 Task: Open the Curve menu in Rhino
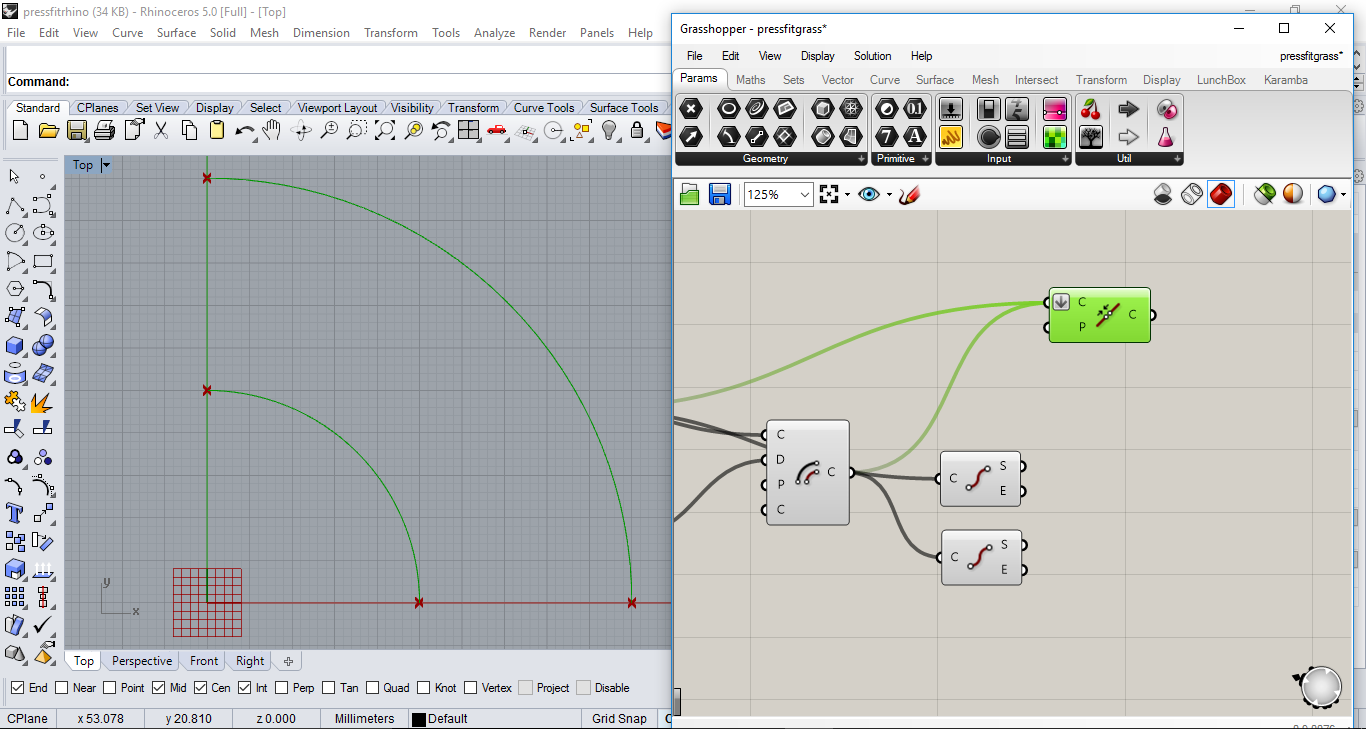pos(127,33)
